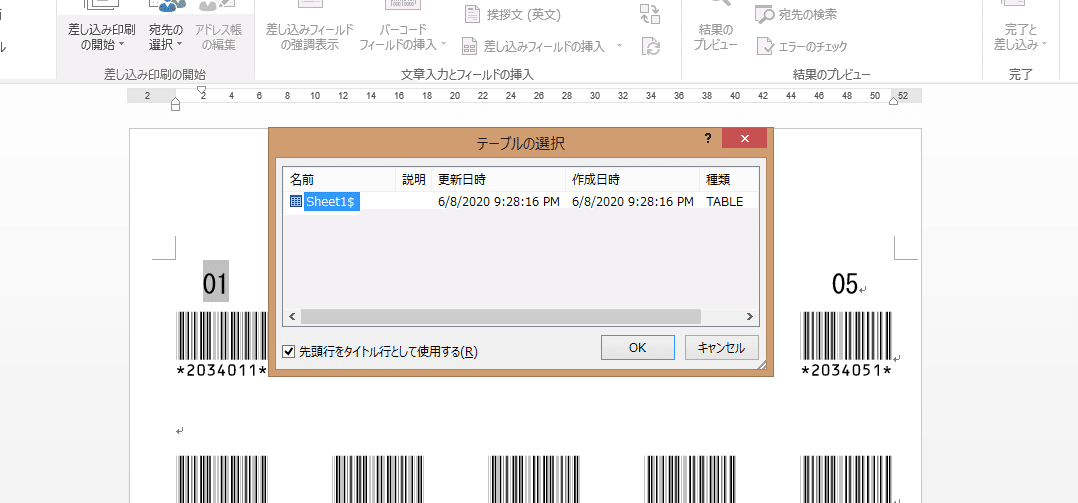Expand the 差し込みフィールドの挿入 dropdown arrow

tap(619, 46)
